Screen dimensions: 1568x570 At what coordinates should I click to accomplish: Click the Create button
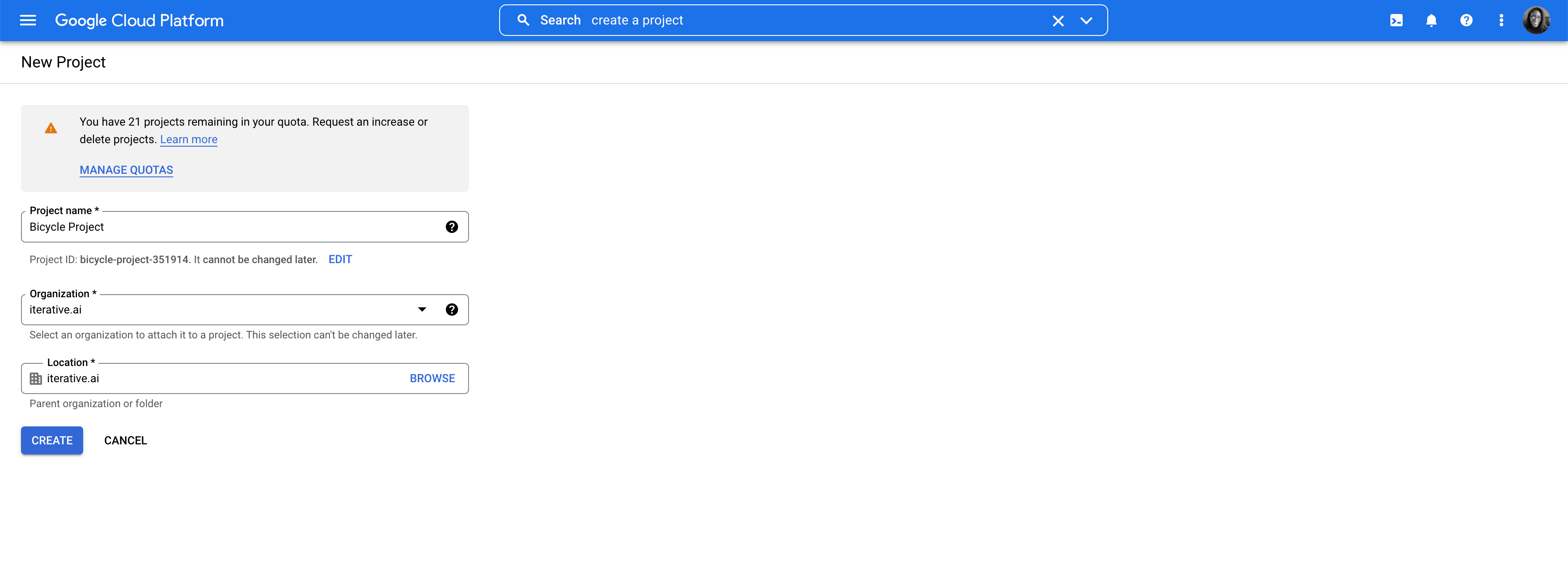pyautogui.click(x=52, y=440)
